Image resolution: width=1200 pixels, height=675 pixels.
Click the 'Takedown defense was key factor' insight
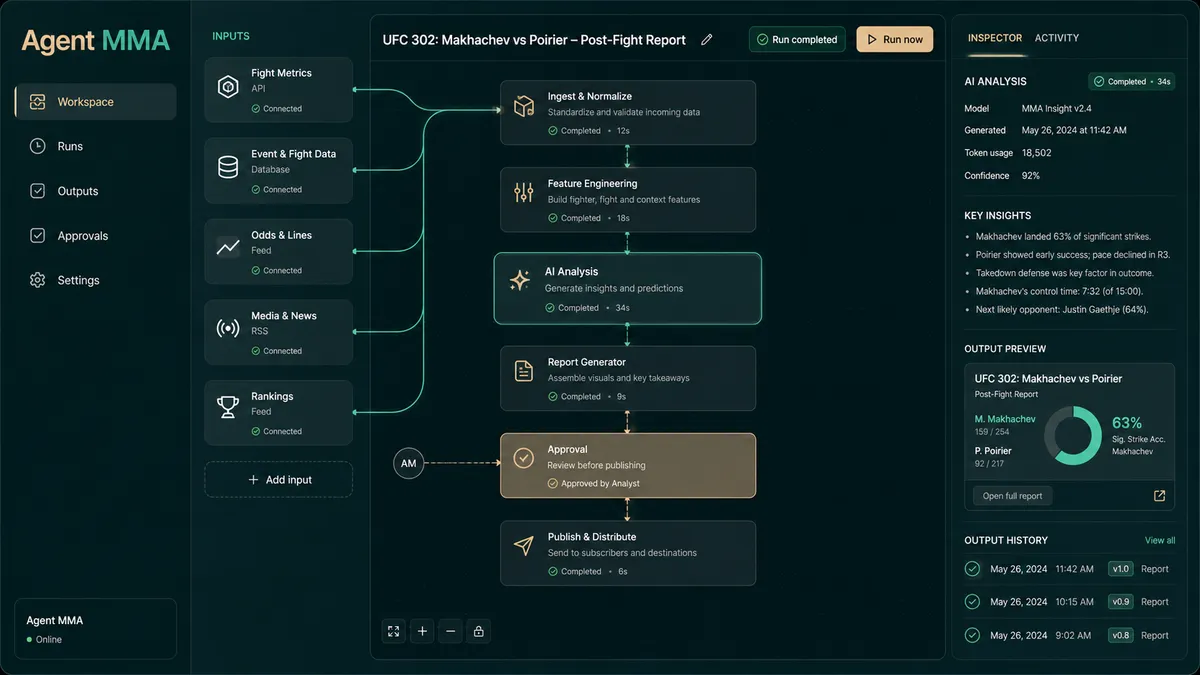(x=1065, y=273)
